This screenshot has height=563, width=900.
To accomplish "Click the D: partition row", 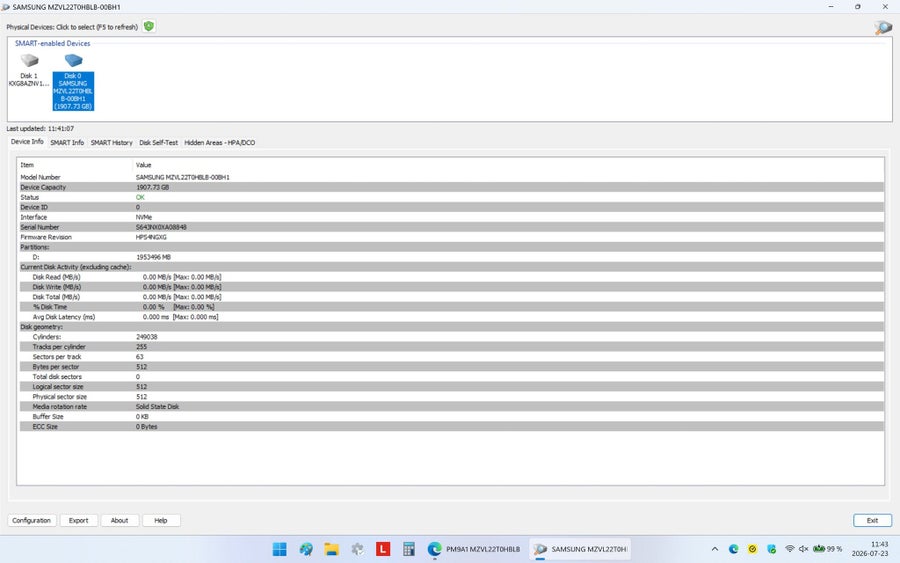I will pos(451,257).
